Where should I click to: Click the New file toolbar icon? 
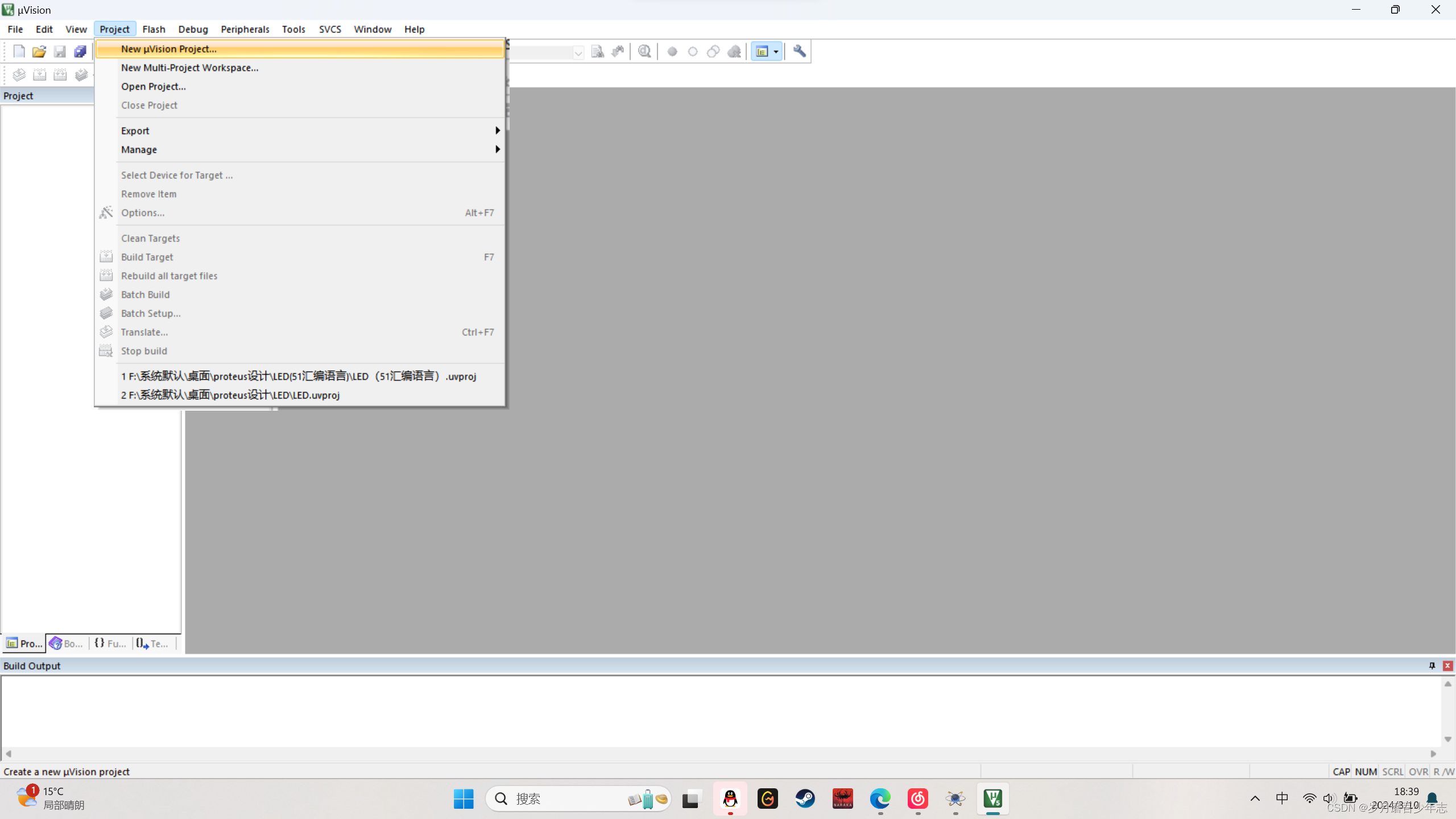point(19,52)
